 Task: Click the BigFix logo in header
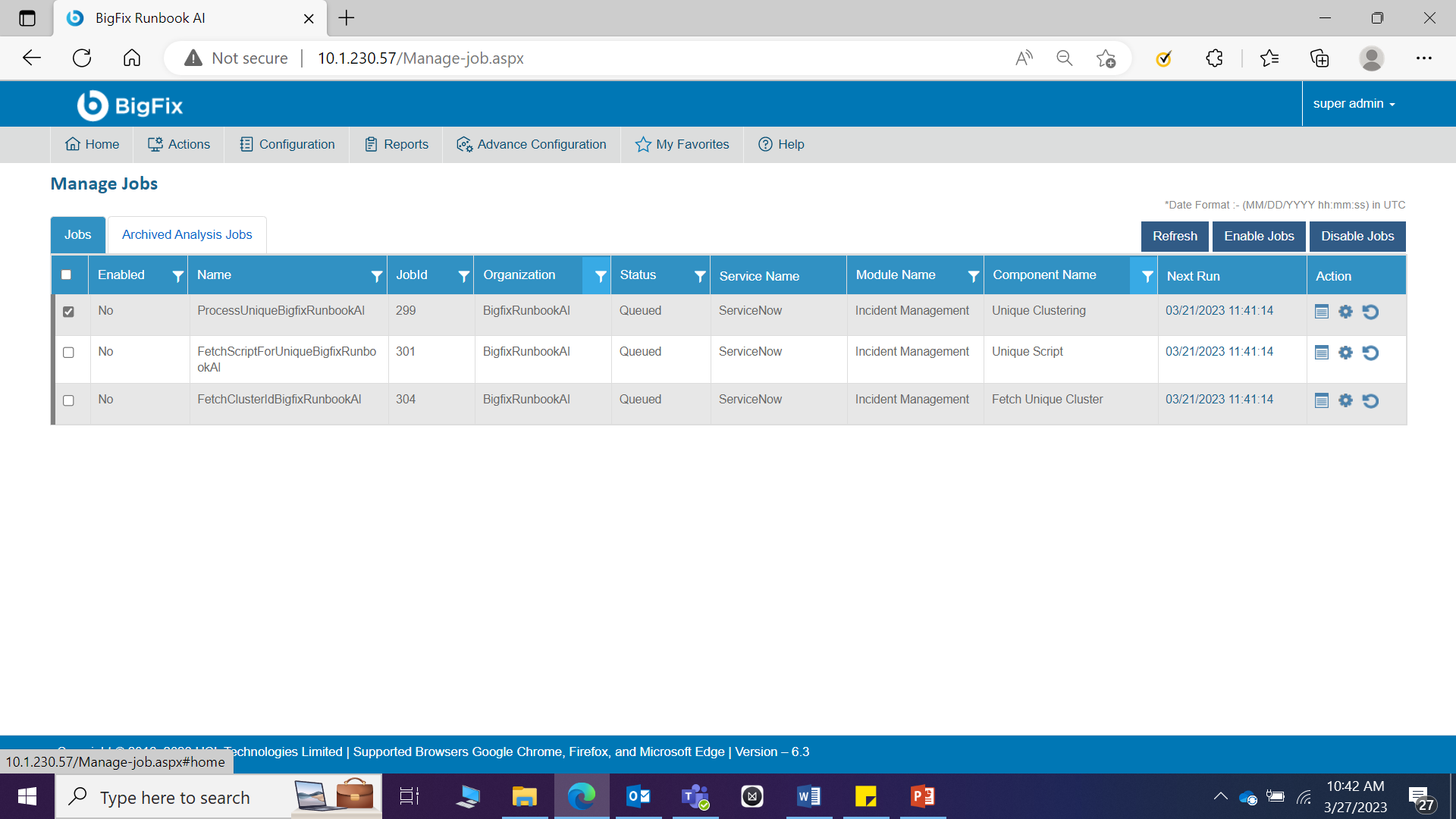pyautogui.click(x=130, y=105)
